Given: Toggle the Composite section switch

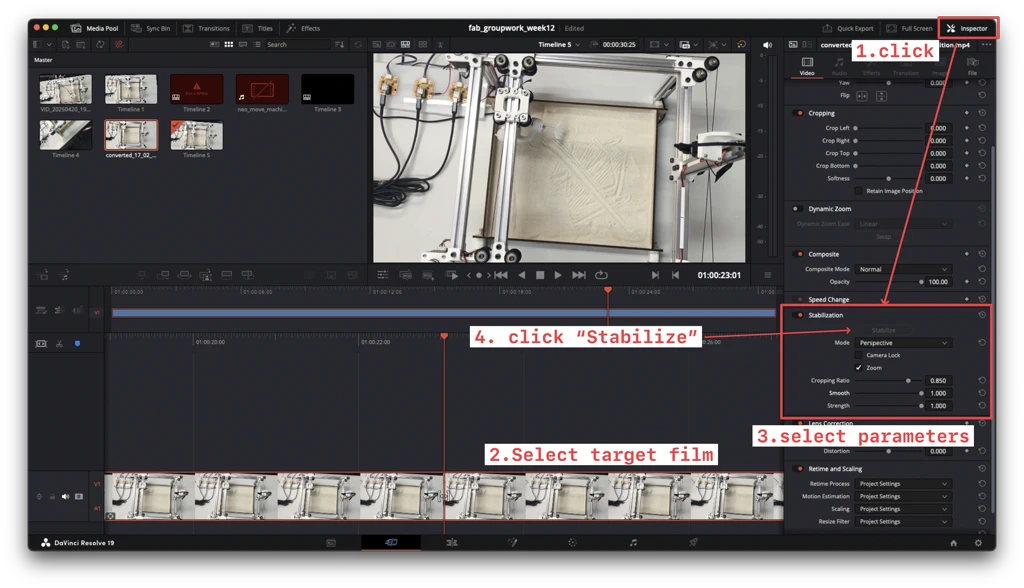Looking at the screenshot, I should (x=798, y=254).
